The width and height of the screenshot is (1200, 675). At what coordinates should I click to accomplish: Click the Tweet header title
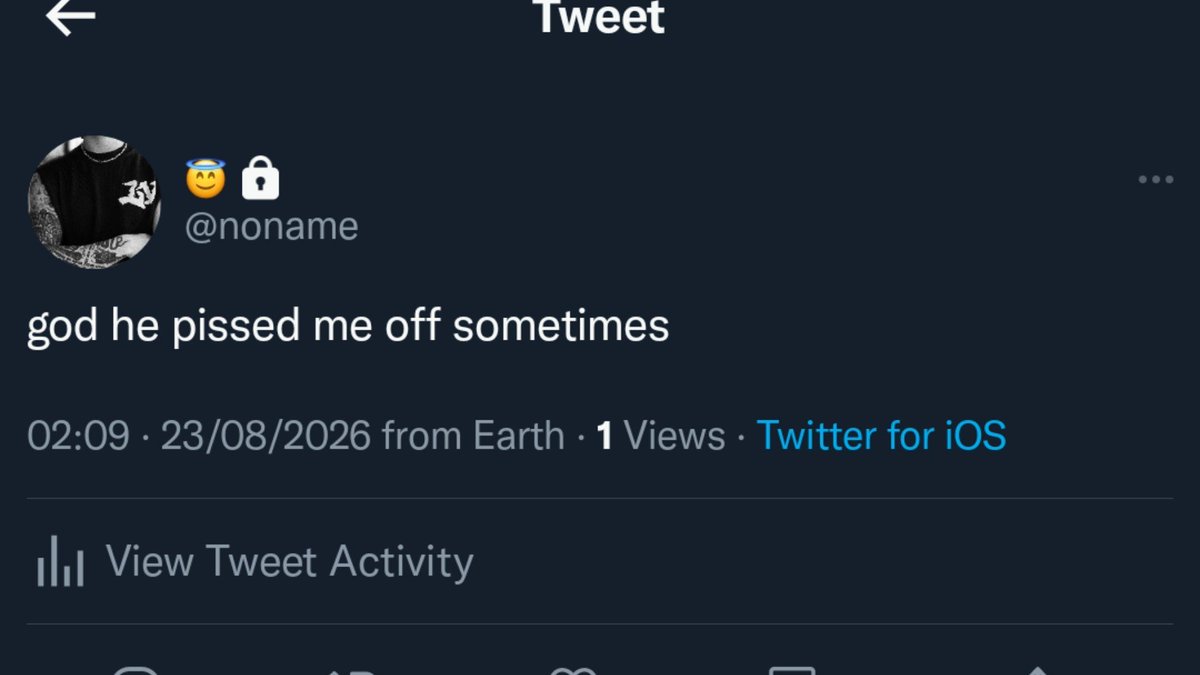[599, 17]
